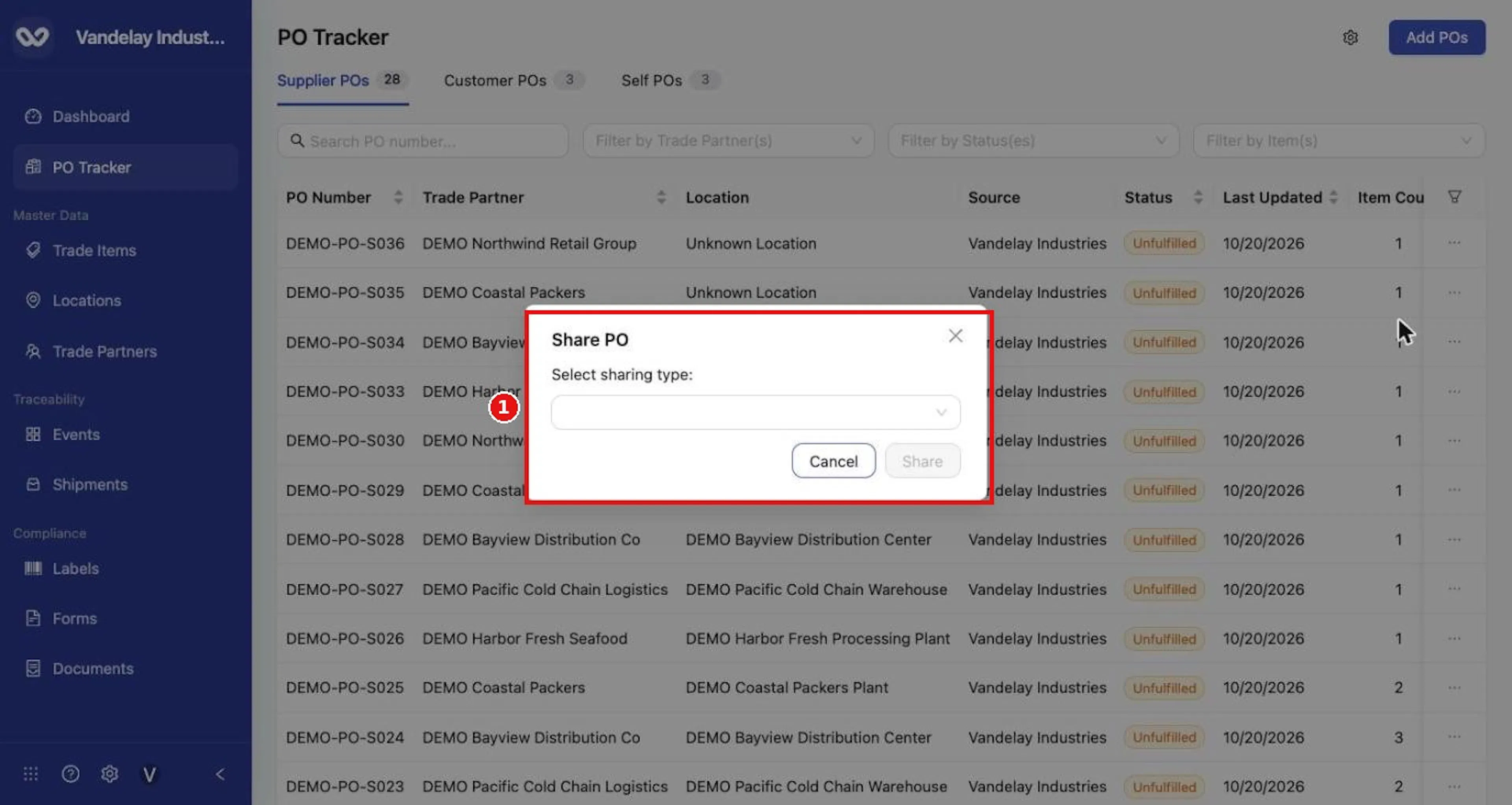Screen dimensions: 1512x805
Task: Open Trade Items in the sidebar
Action: pyautogui.click(x=125, y=250)
